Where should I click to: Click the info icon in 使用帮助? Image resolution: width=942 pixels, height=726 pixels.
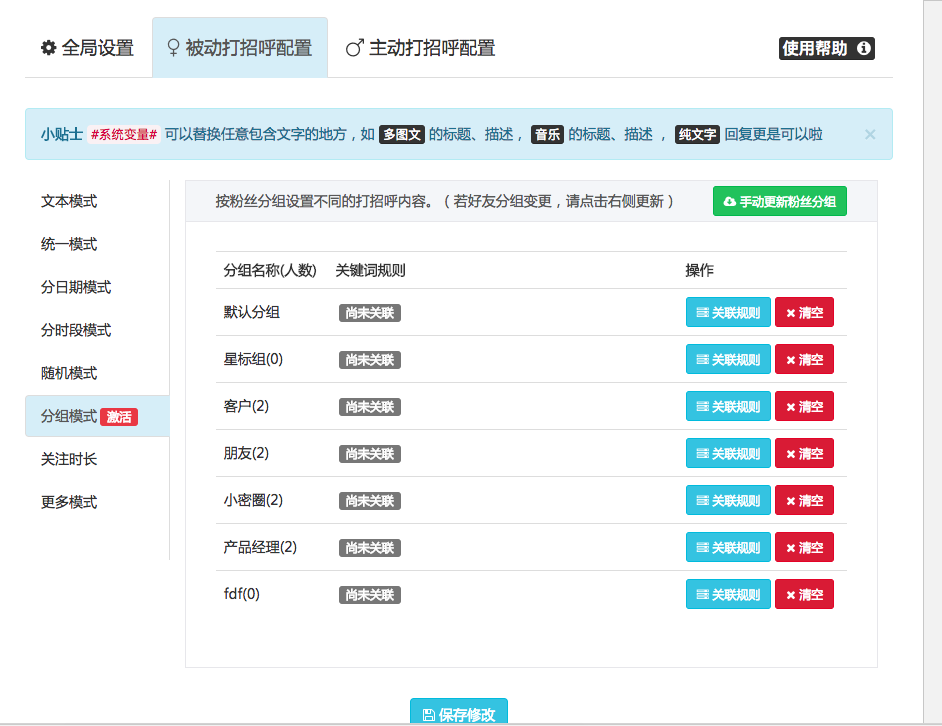coord(863,48)
